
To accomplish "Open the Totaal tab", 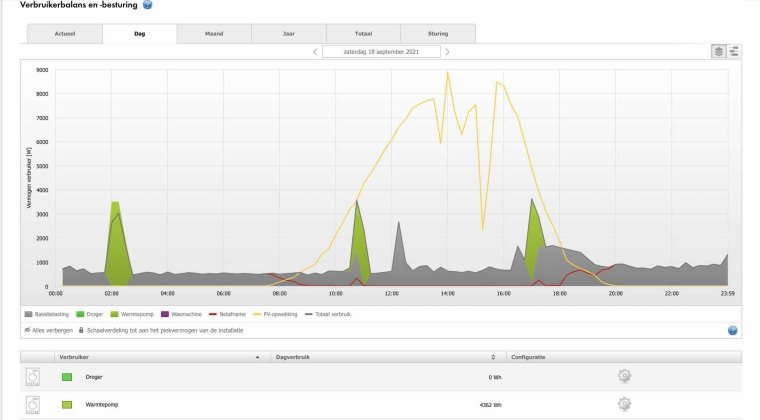I will 364,34.
